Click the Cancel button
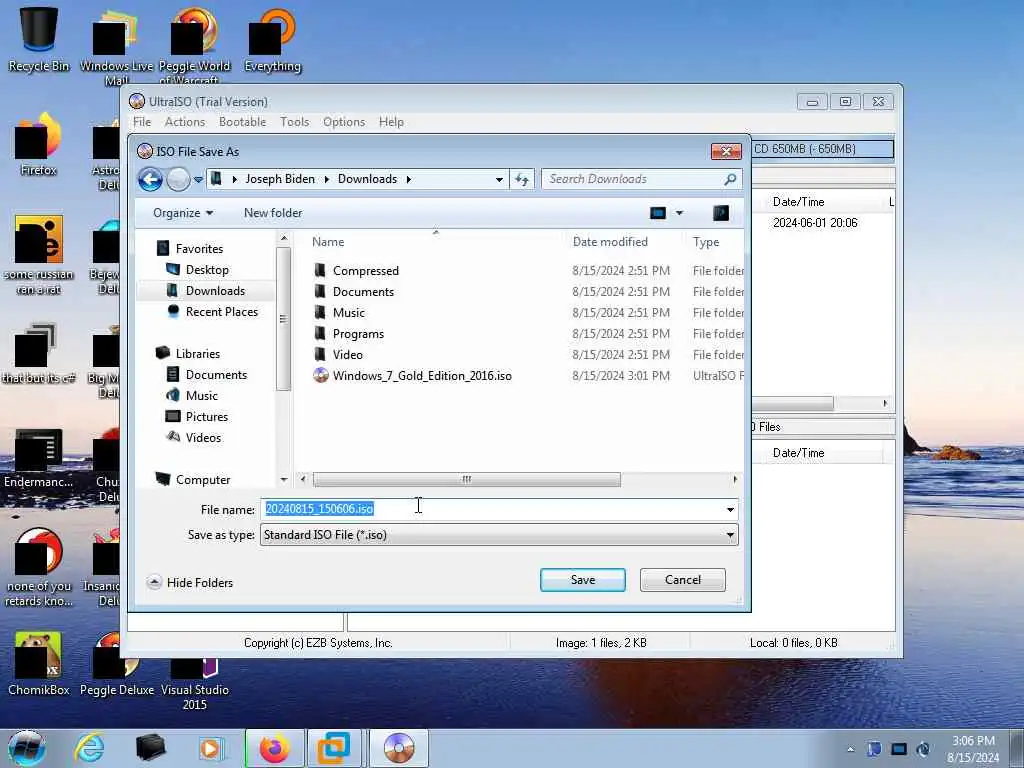The image size is (1024, 768). coord(682,580)
